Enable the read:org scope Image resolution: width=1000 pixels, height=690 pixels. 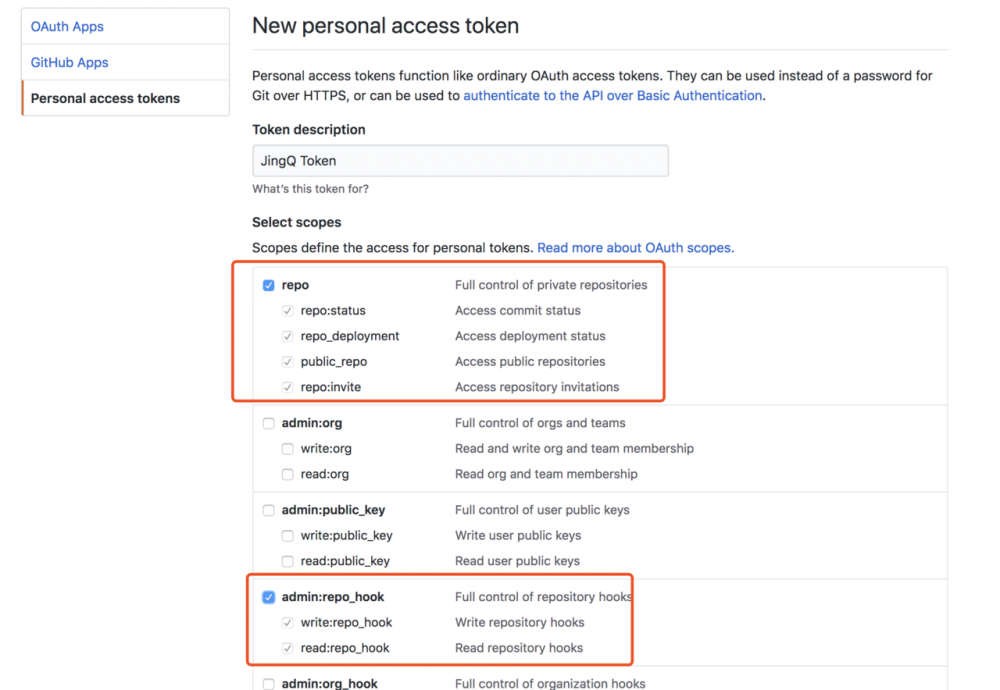click(x=287, y=474)
